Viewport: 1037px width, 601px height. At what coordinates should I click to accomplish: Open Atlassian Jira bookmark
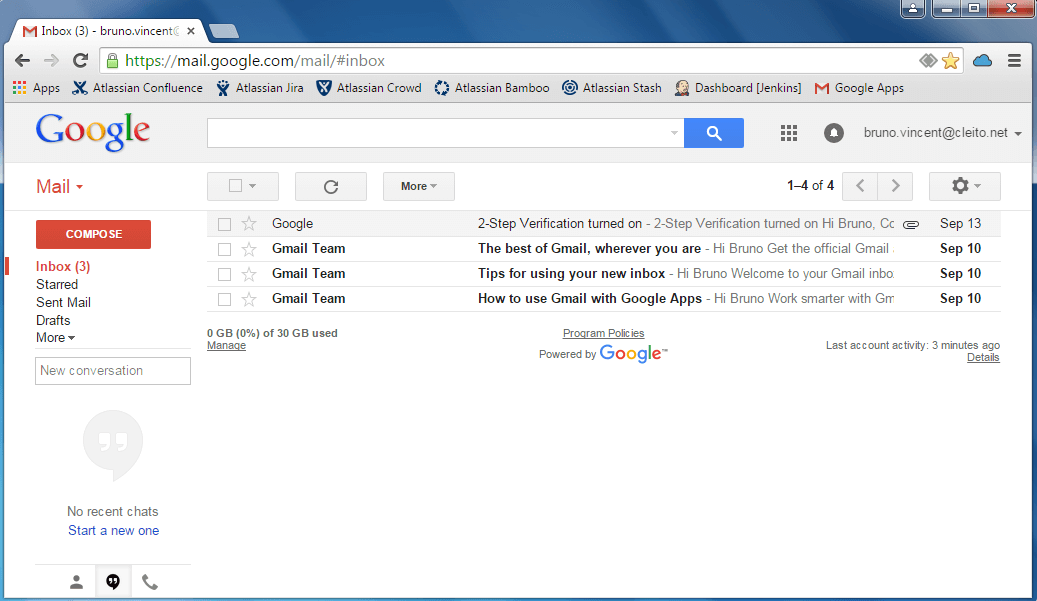260,88
